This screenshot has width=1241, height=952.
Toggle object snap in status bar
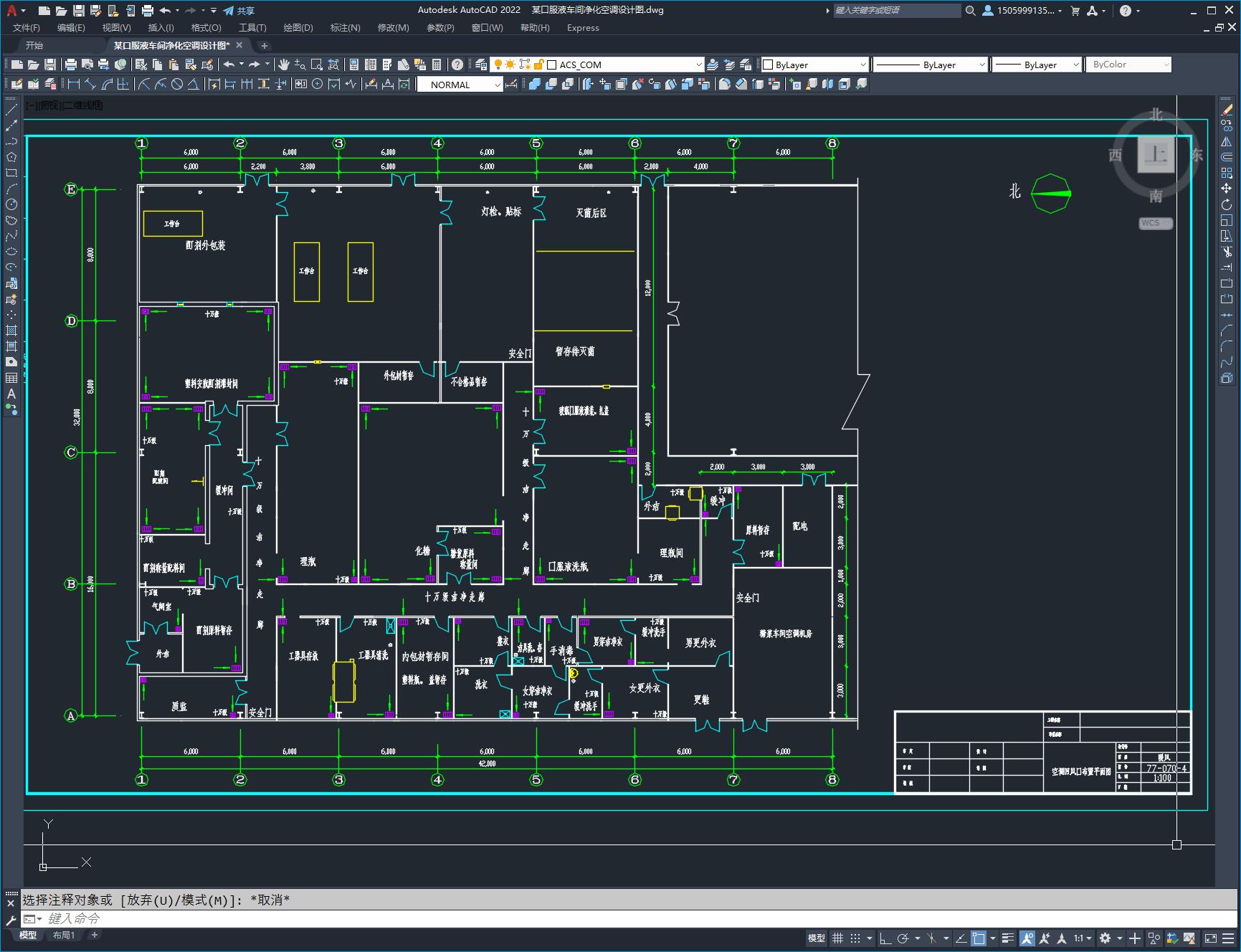(979, 938)
